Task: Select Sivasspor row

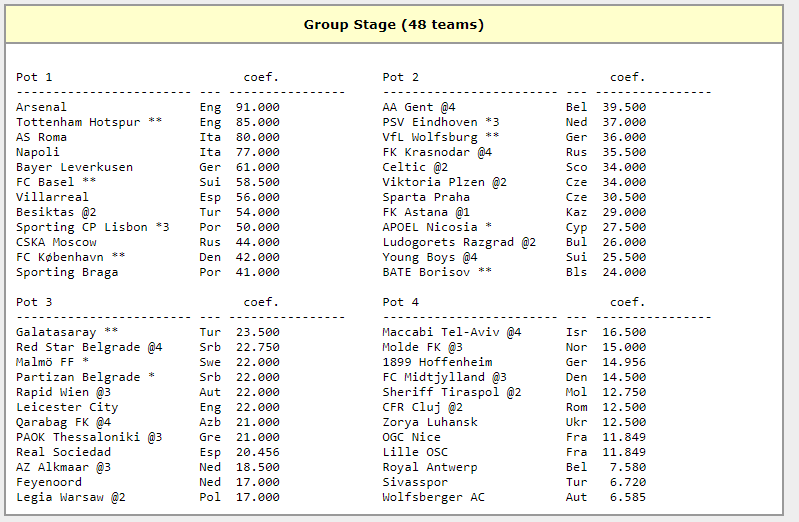Action: pos(514,482)
